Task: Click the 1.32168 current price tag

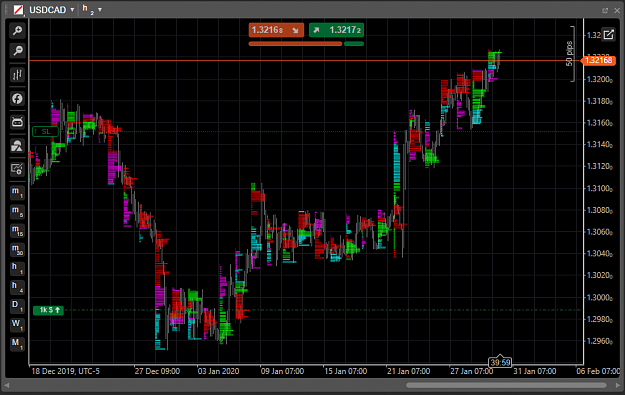Action: [x=598, y=61]
